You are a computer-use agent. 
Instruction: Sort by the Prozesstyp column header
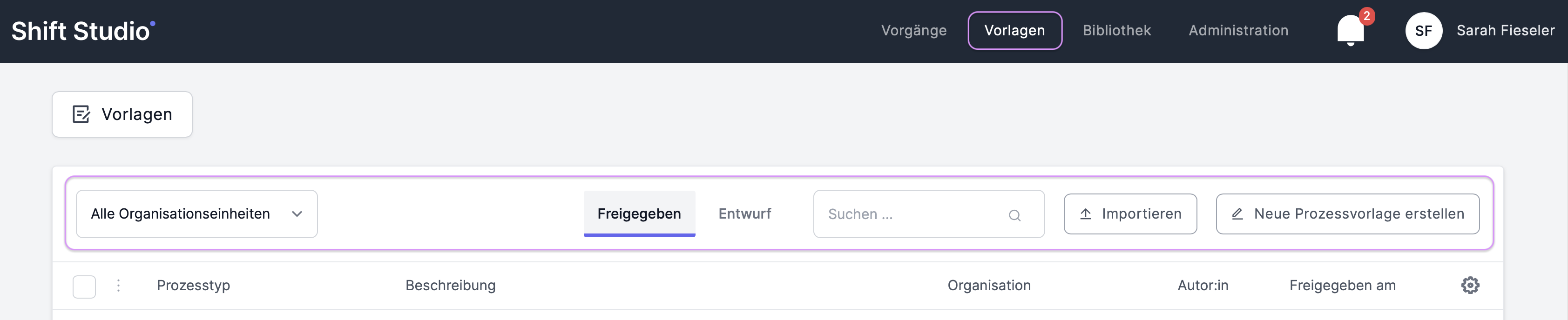pos(194,285)
